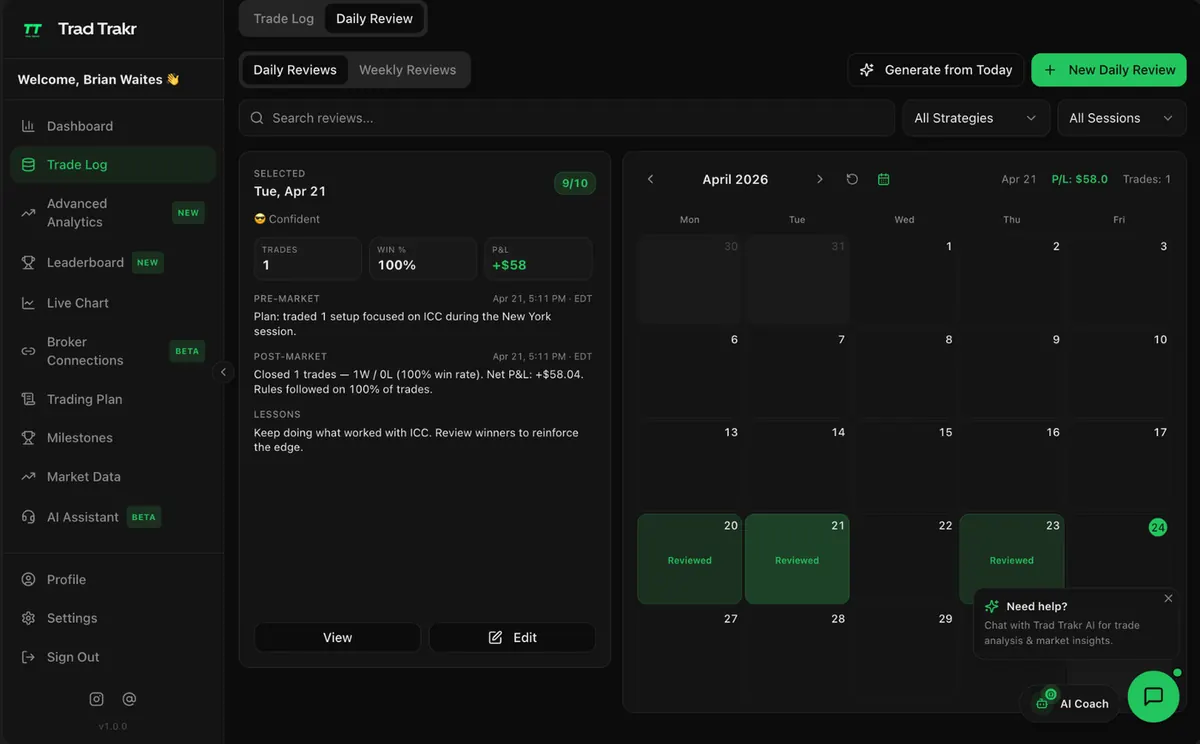This screenshot has height=744, width=1200.
Task: Click the Trad Trakr logo icon
Action: tap(33, 29)
